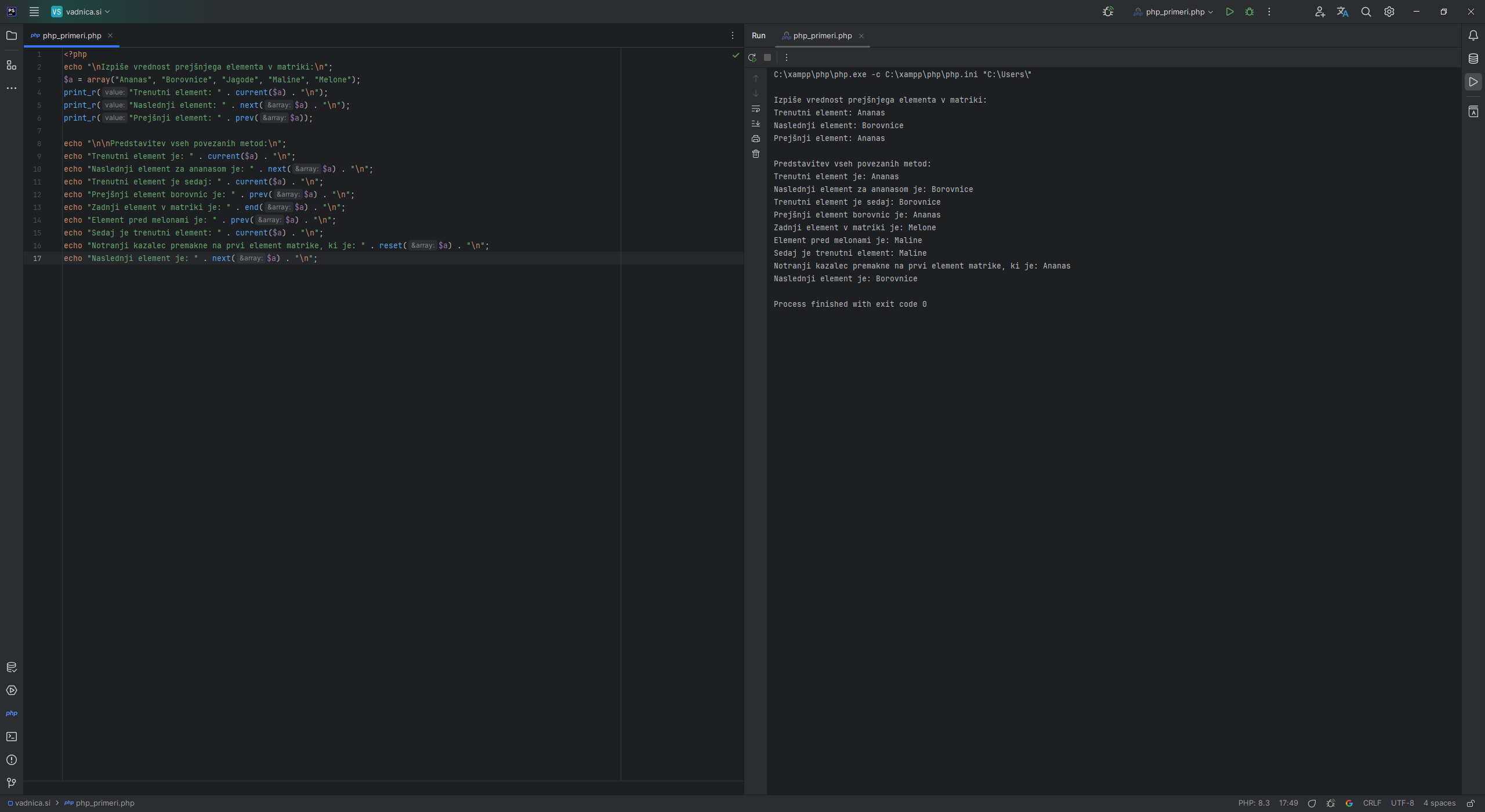This screenshot has width=1485, height=812.
Task: Change the CRLF line separator setting
Action: click(x=1372, y=803)
